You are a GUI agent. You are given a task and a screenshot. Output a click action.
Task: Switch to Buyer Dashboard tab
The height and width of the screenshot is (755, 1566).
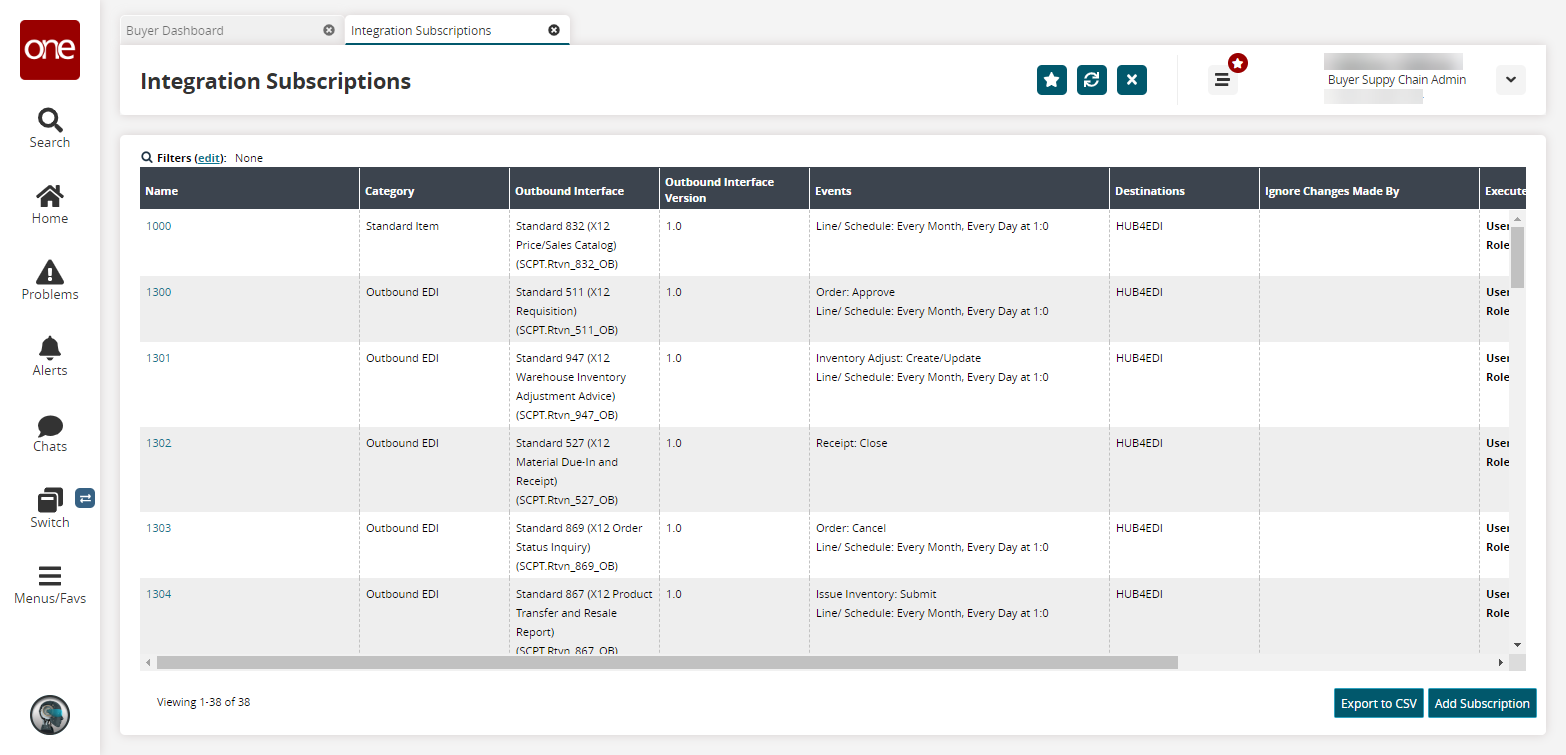(175, 31)
